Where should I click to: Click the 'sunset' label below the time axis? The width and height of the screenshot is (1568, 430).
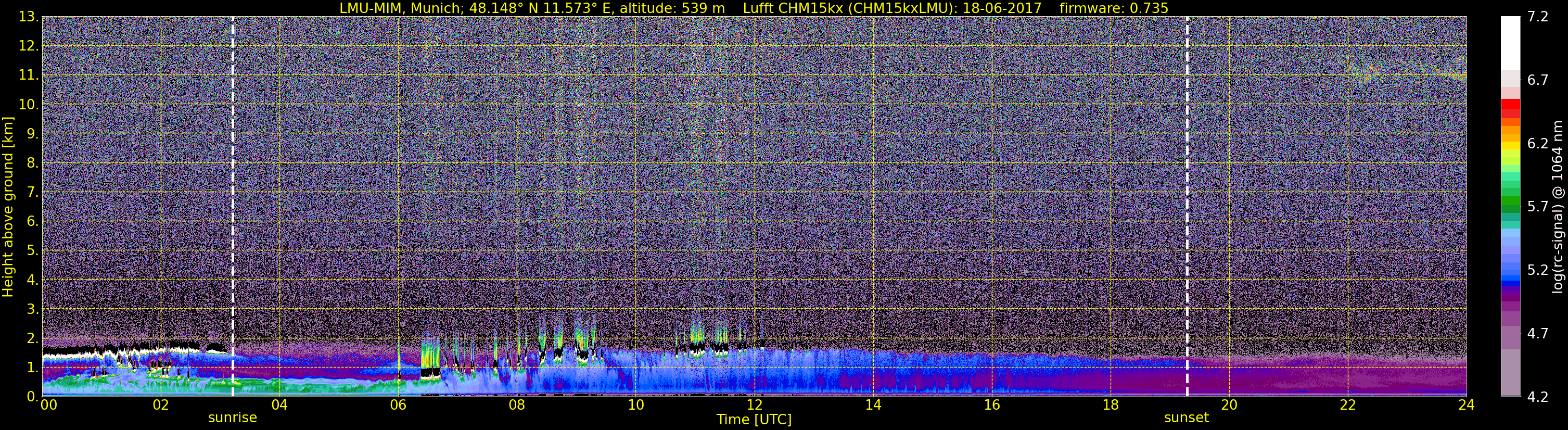1187,418
